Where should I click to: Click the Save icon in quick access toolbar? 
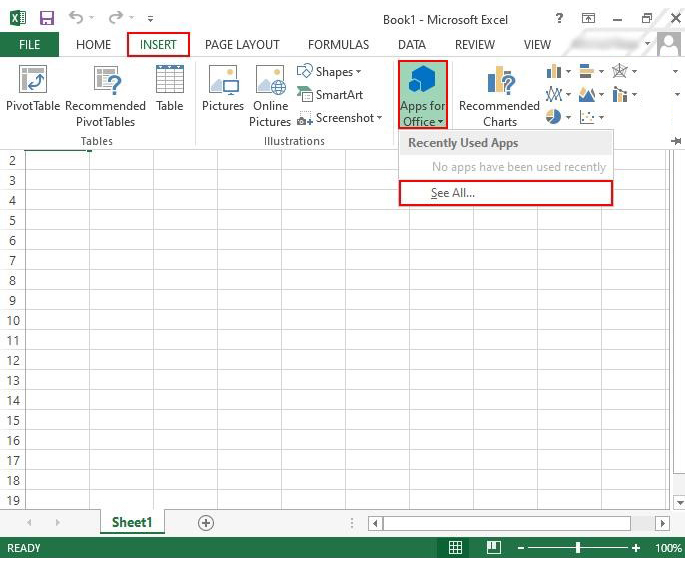tap(46, 18)
